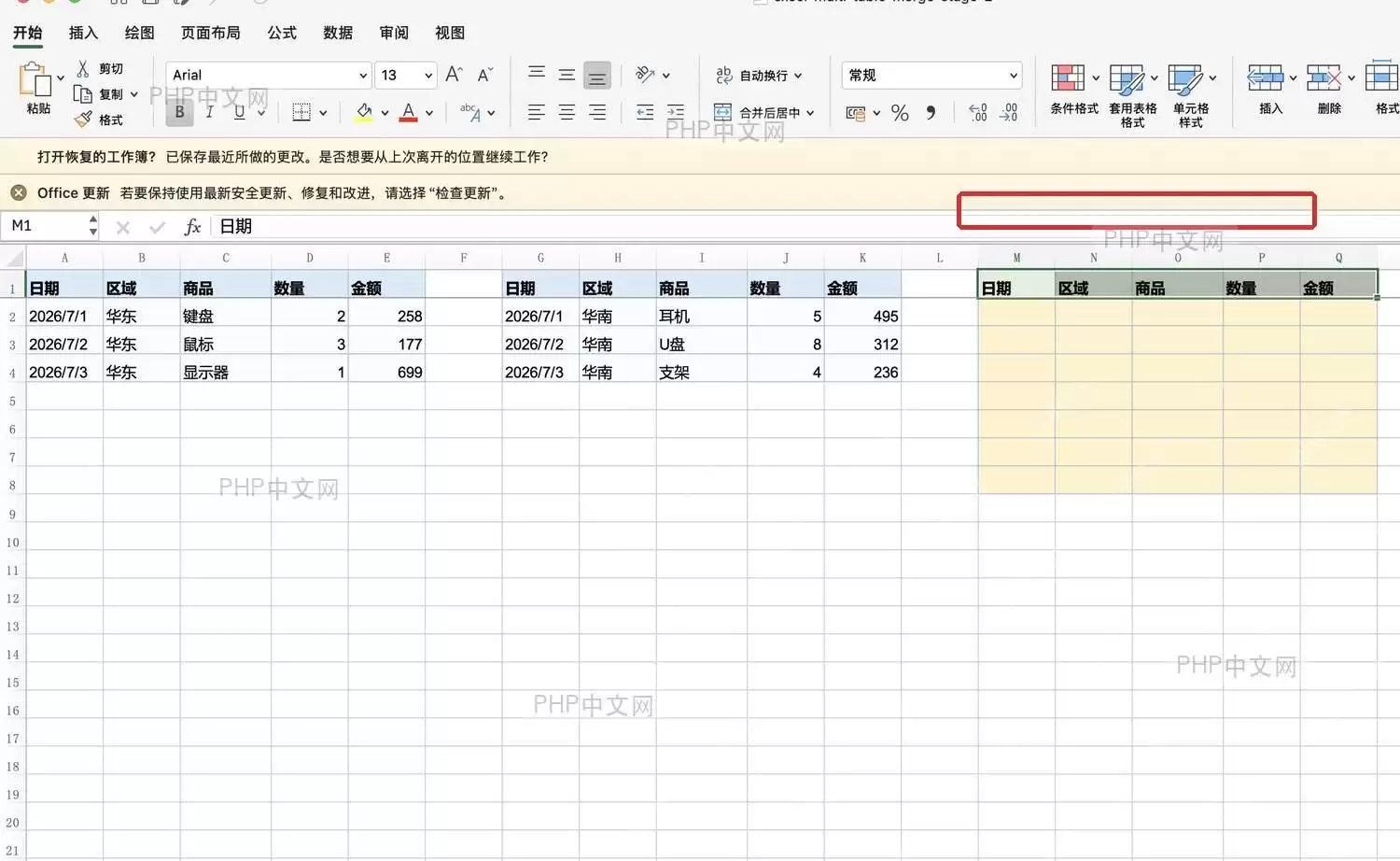
Task: Click the phonetic guide abc icon
Action: pos(470,112)
